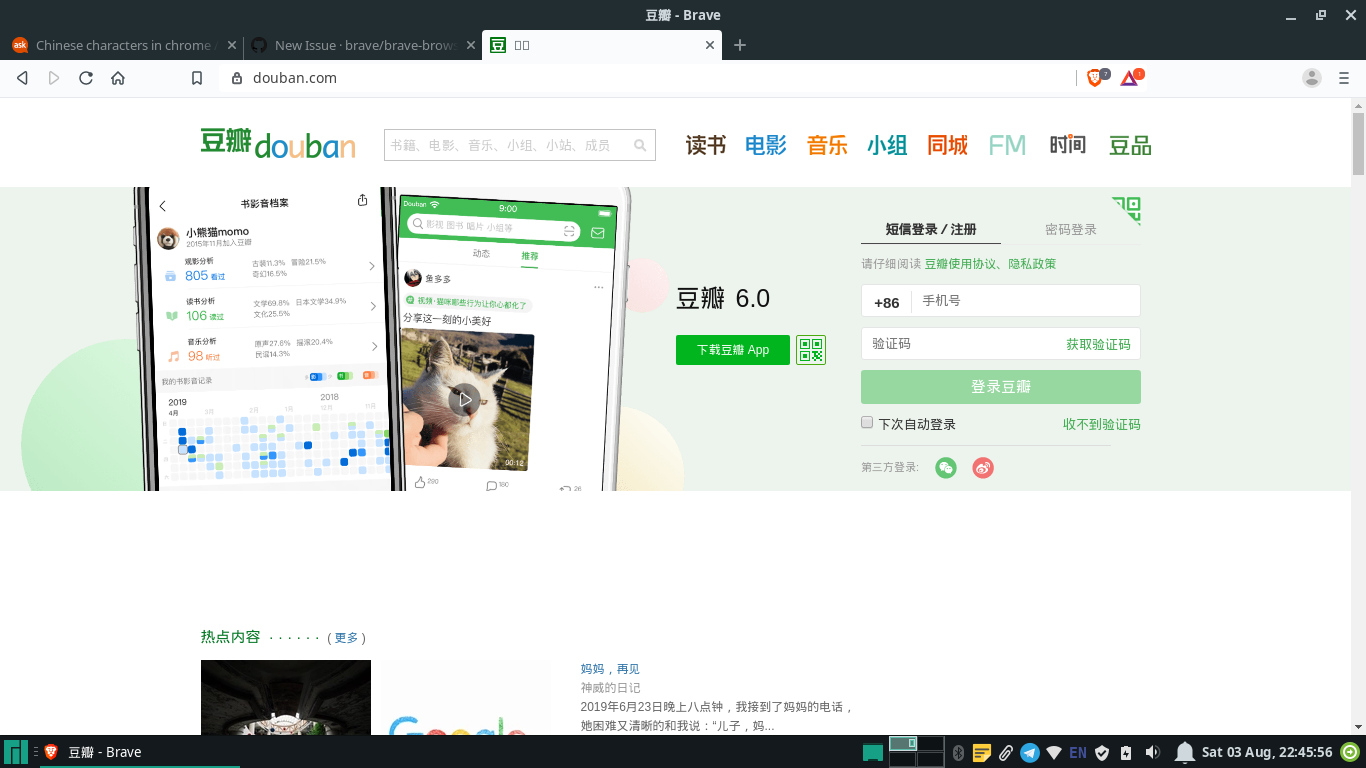Go to browser home page
This screenshot has width=1366, height=768.
[118, 78]
